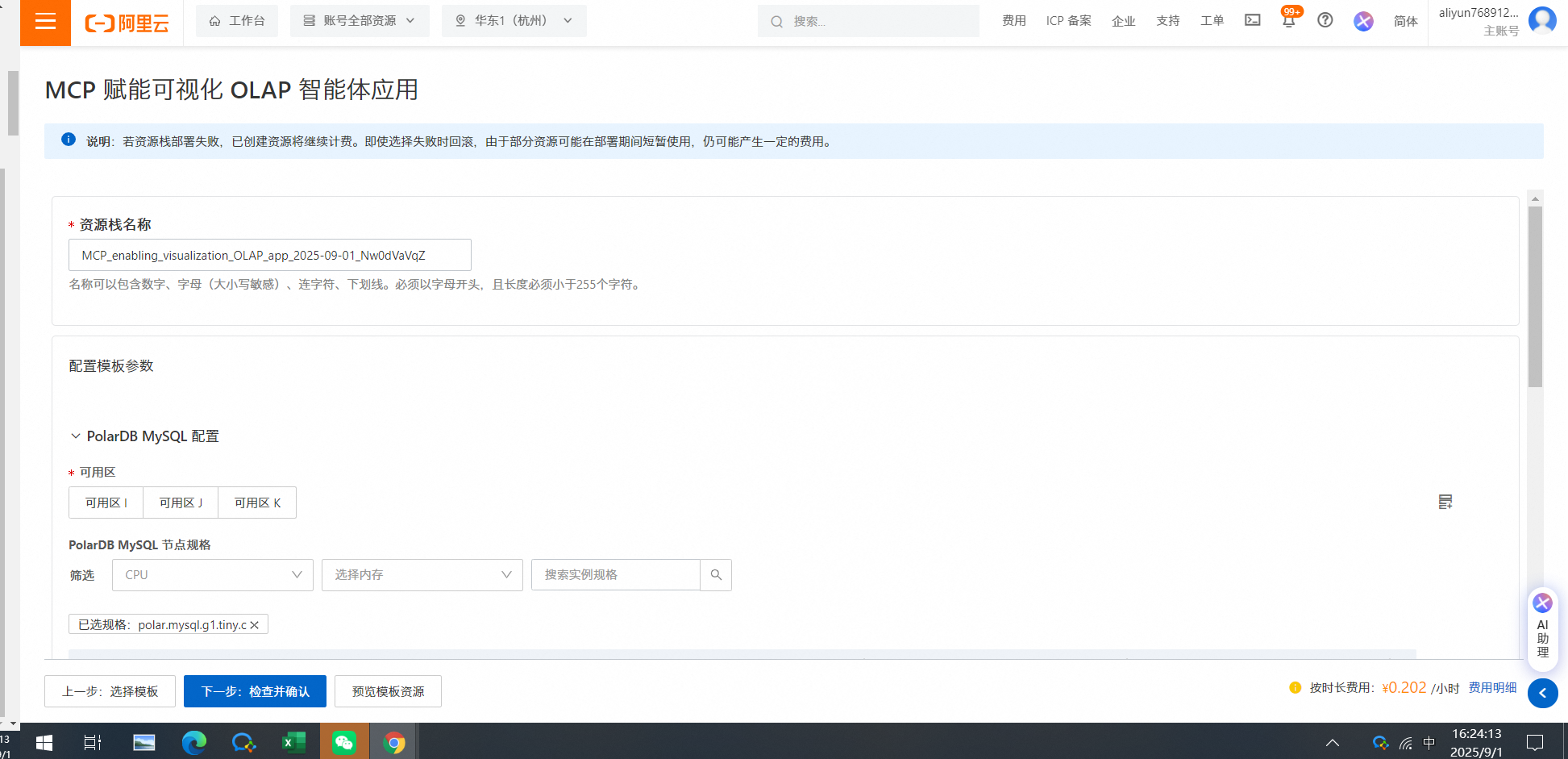1568x759 pixels.
Task: Open the 企业 menu
Action: coord(1124,21)
